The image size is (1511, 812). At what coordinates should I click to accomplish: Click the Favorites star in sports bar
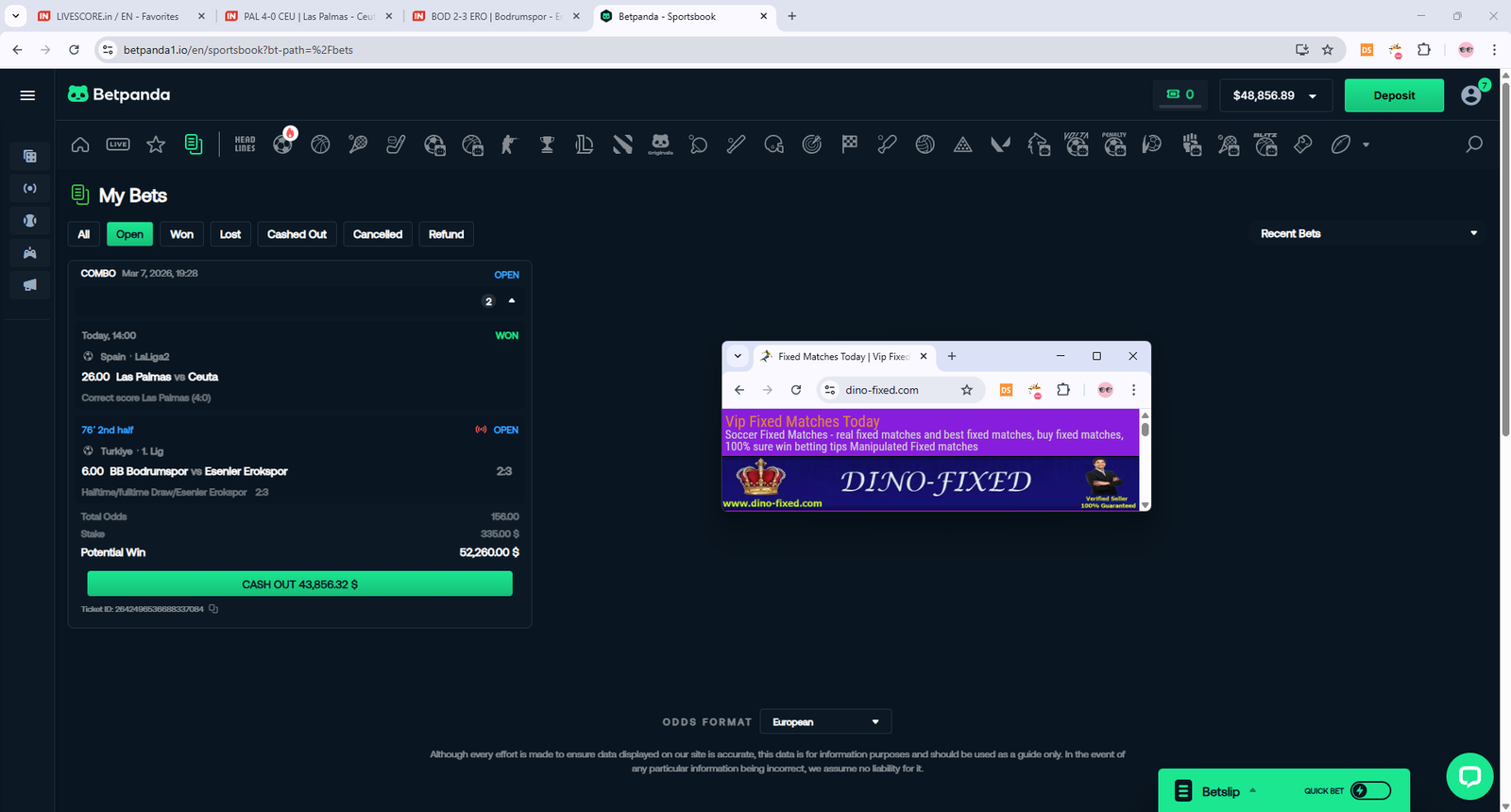(x=156, y=144)
